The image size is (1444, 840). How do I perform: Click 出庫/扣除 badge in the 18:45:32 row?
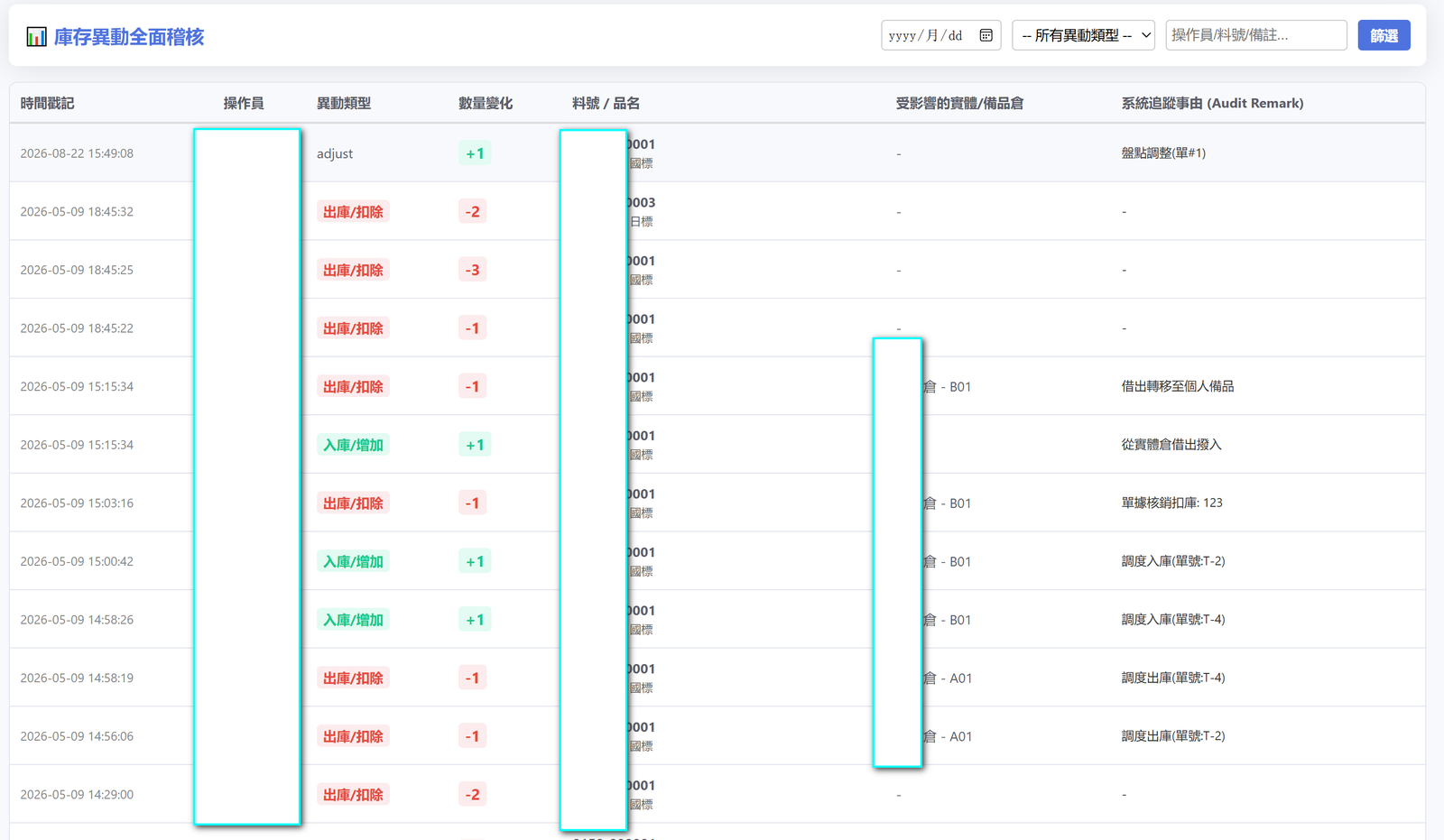353,212
